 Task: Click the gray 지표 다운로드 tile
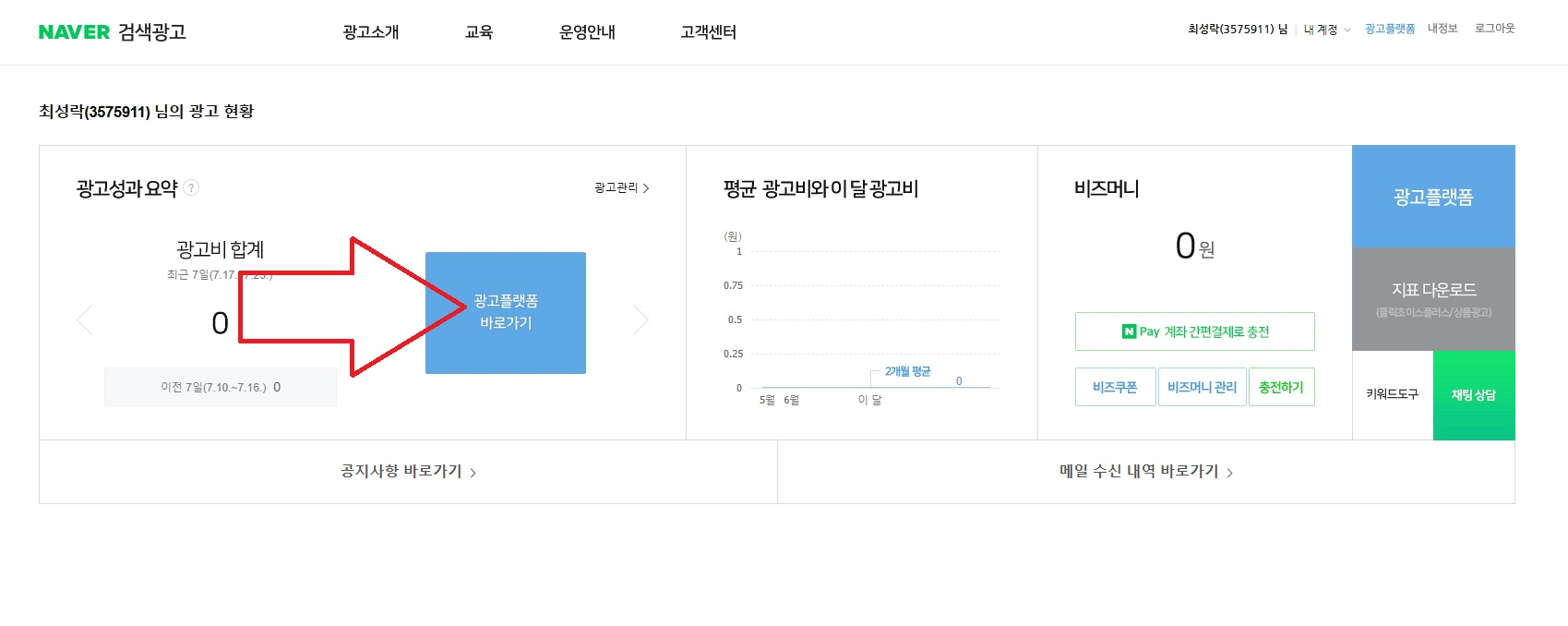point(1433,299)
